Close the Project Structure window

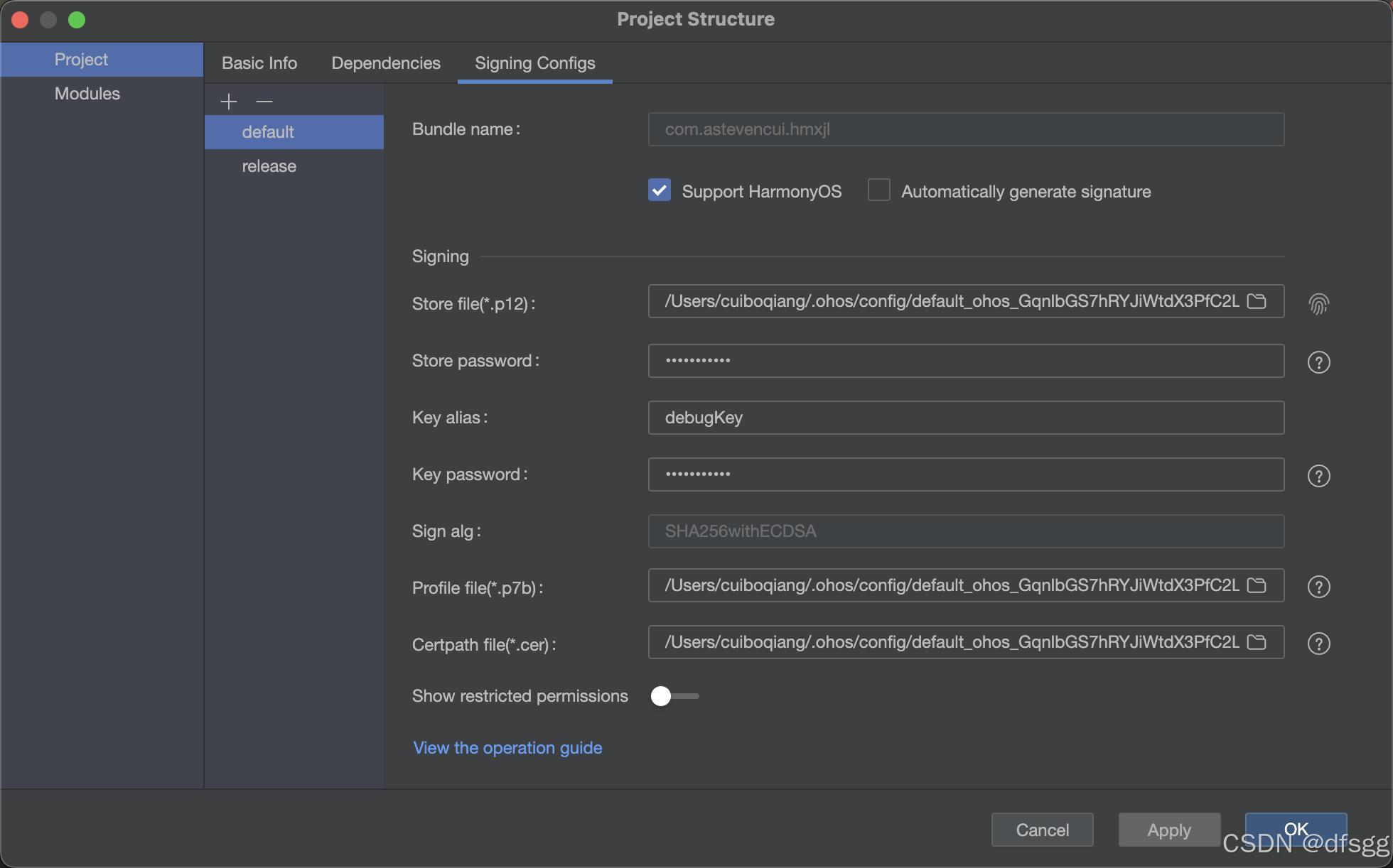(20, 20)
